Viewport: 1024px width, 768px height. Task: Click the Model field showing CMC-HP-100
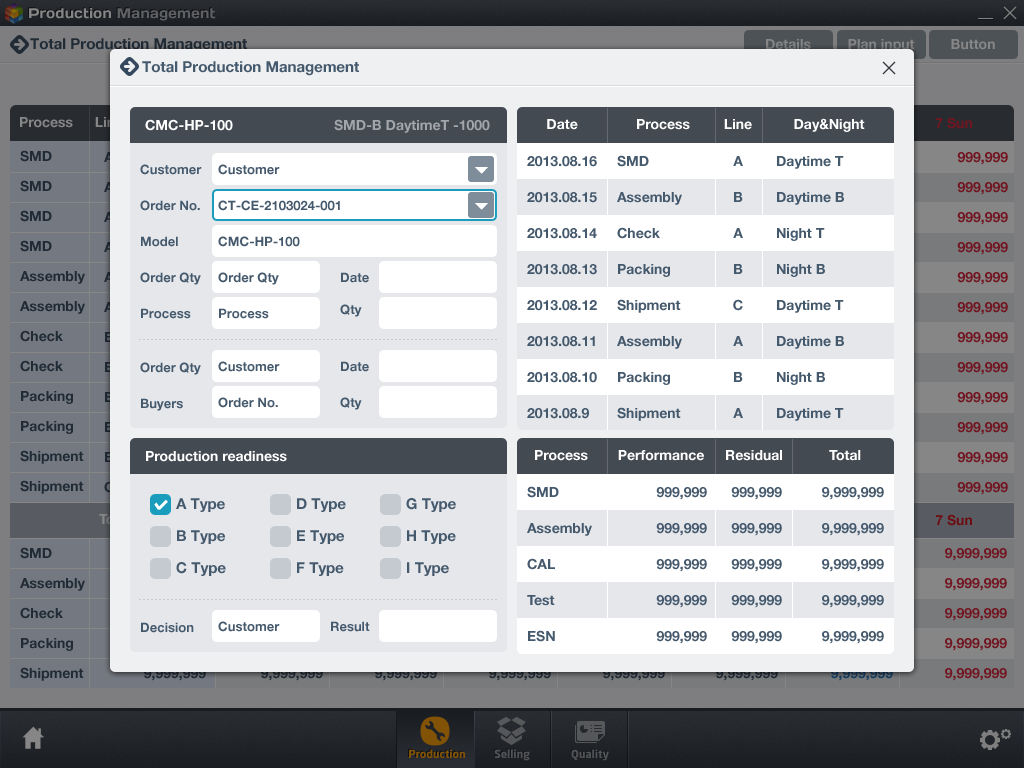click(354, 241)
